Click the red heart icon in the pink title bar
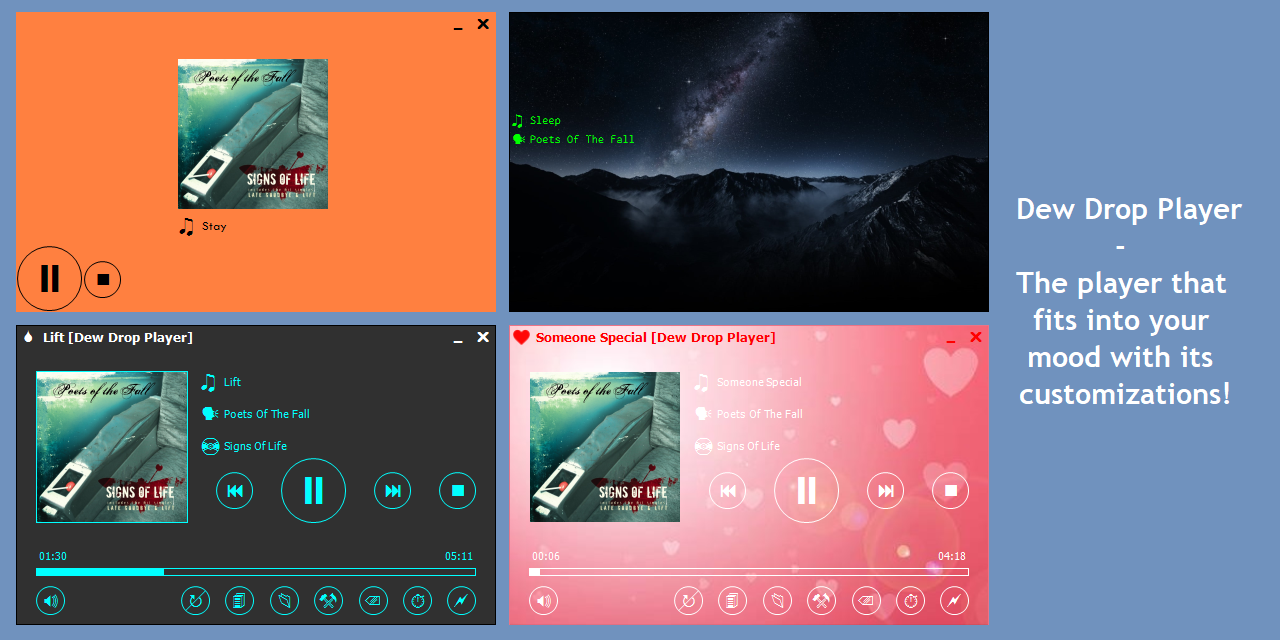This screenshot has width=1280, height=640. click(521, 337)
